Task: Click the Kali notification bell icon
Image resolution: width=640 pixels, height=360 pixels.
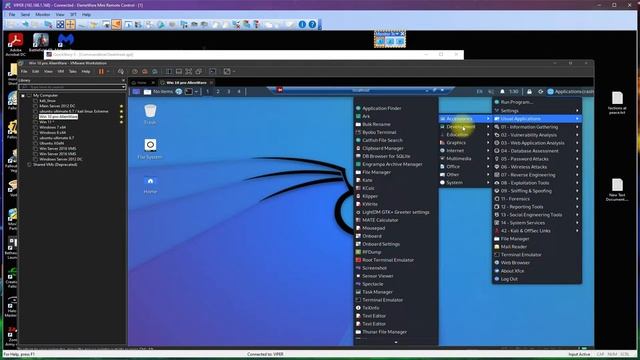Action: pyautogui.click(x=502, y=91)
